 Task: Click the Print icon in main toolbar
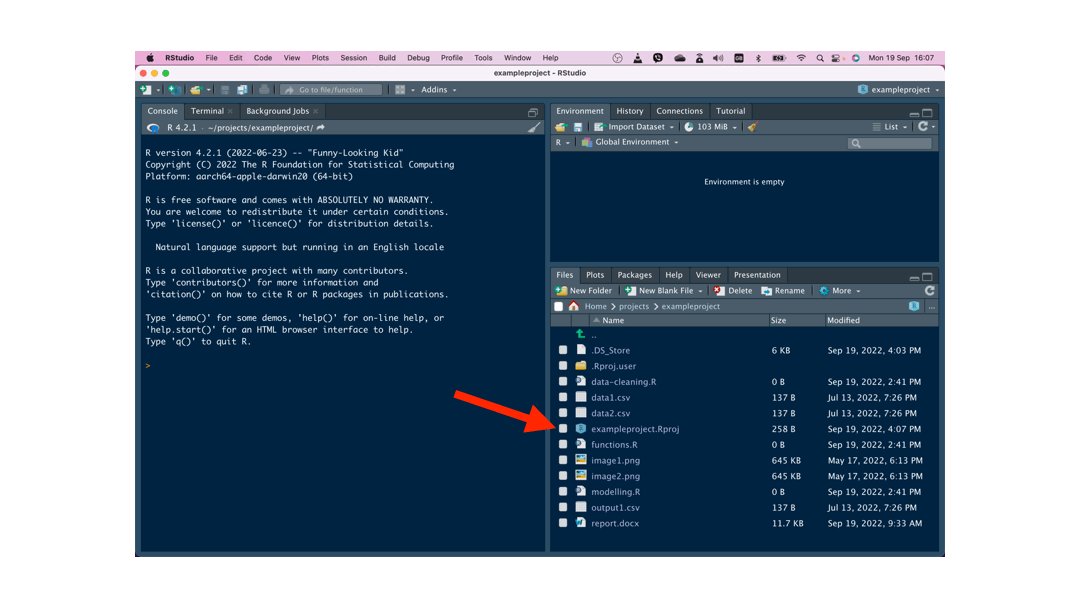(264, 90)
